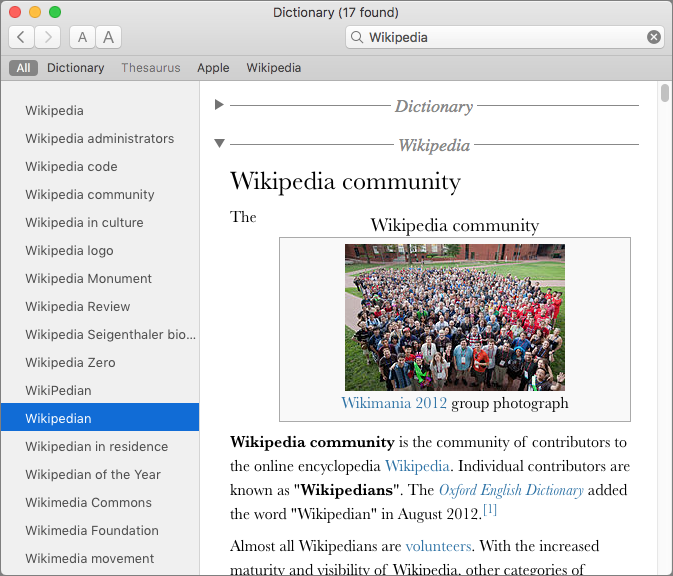Select the All source tab
The height and width of the screenshot is (576, 673).
[x=23, y=68]
